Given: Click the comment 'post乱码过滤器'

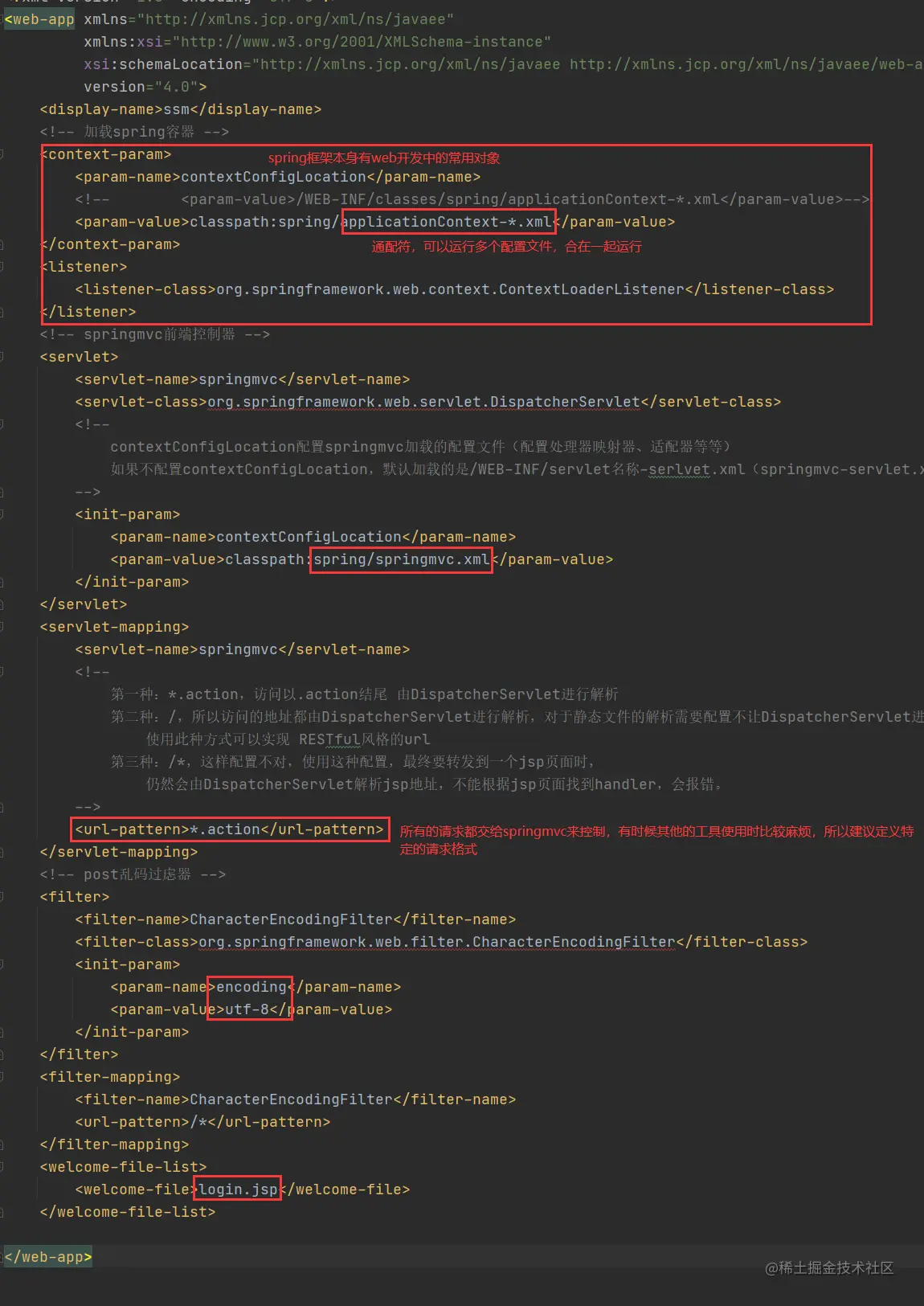Looking at the screenshot, I should coord(133,874).
